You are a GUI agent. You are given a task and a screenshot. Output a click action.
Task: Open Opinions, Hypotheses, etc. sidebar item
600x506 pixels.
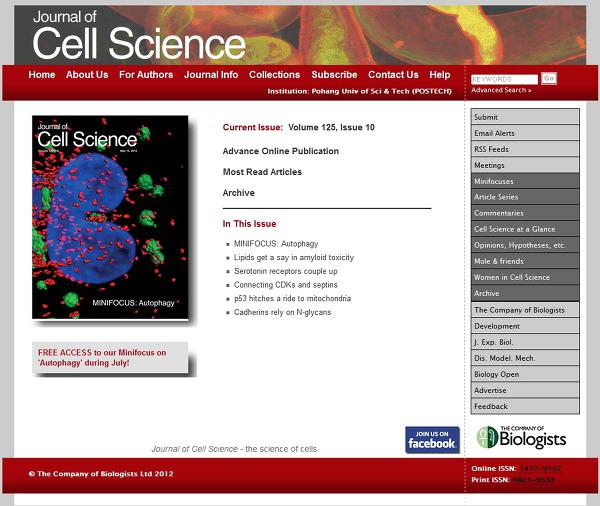coord(525,245)
